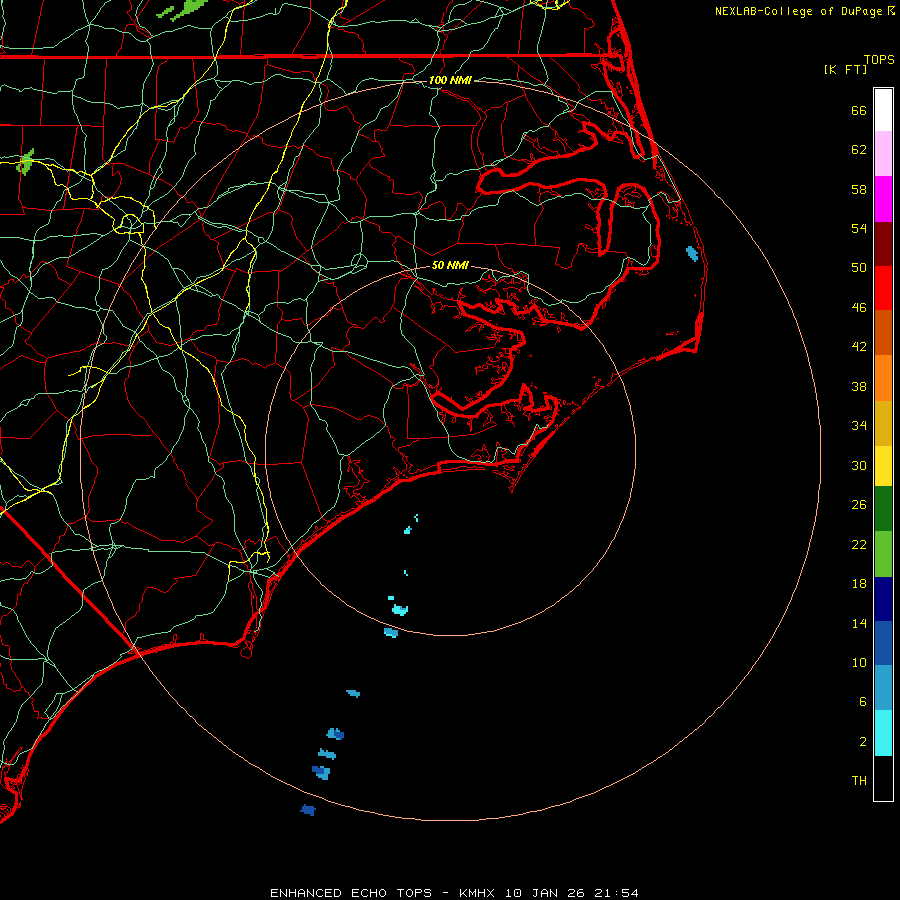Select the medium blue legend swatch

[883, 643]
